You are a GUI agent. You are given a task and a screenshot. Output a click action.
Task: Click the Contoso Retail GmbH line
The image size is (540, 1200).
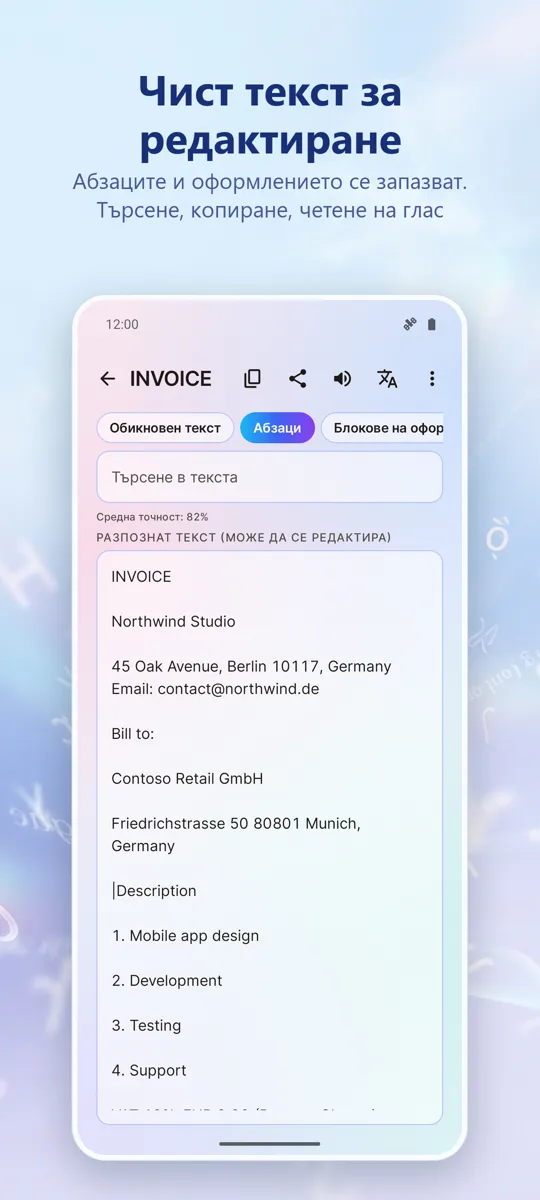(x=187, y=778)
